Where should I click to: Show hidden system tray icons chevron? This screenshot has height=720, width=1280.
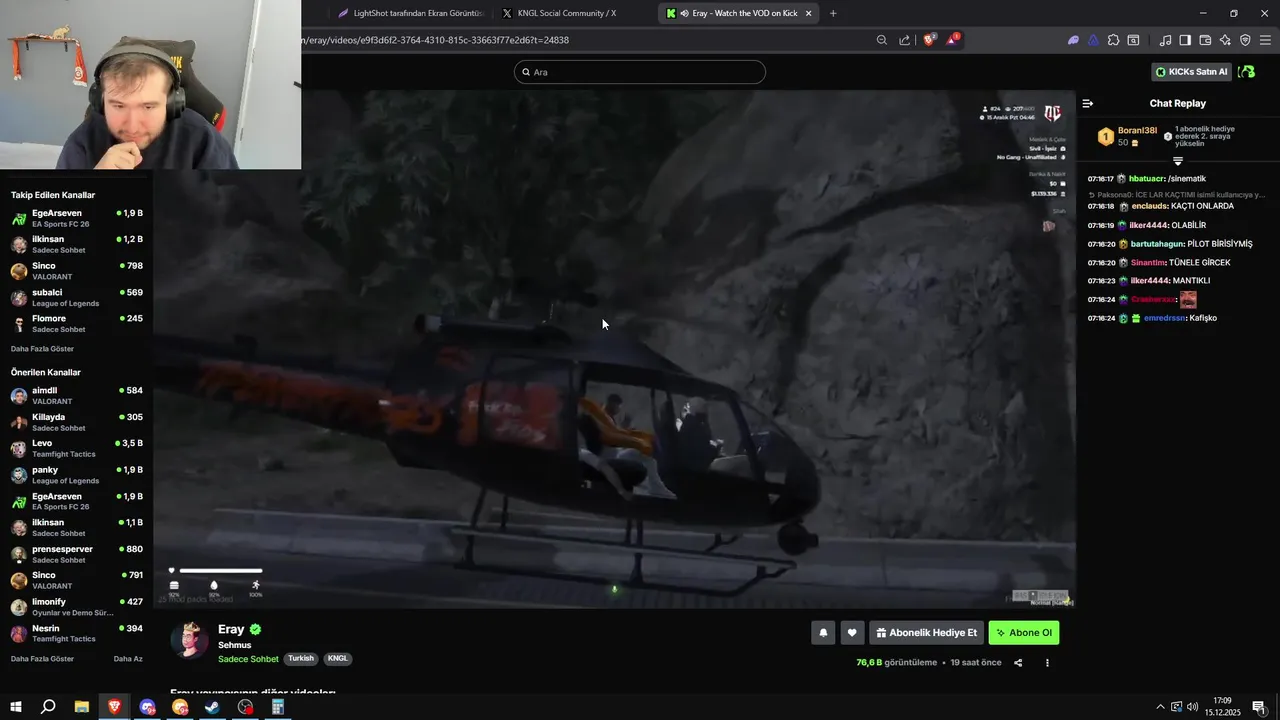pos(1160,707)
